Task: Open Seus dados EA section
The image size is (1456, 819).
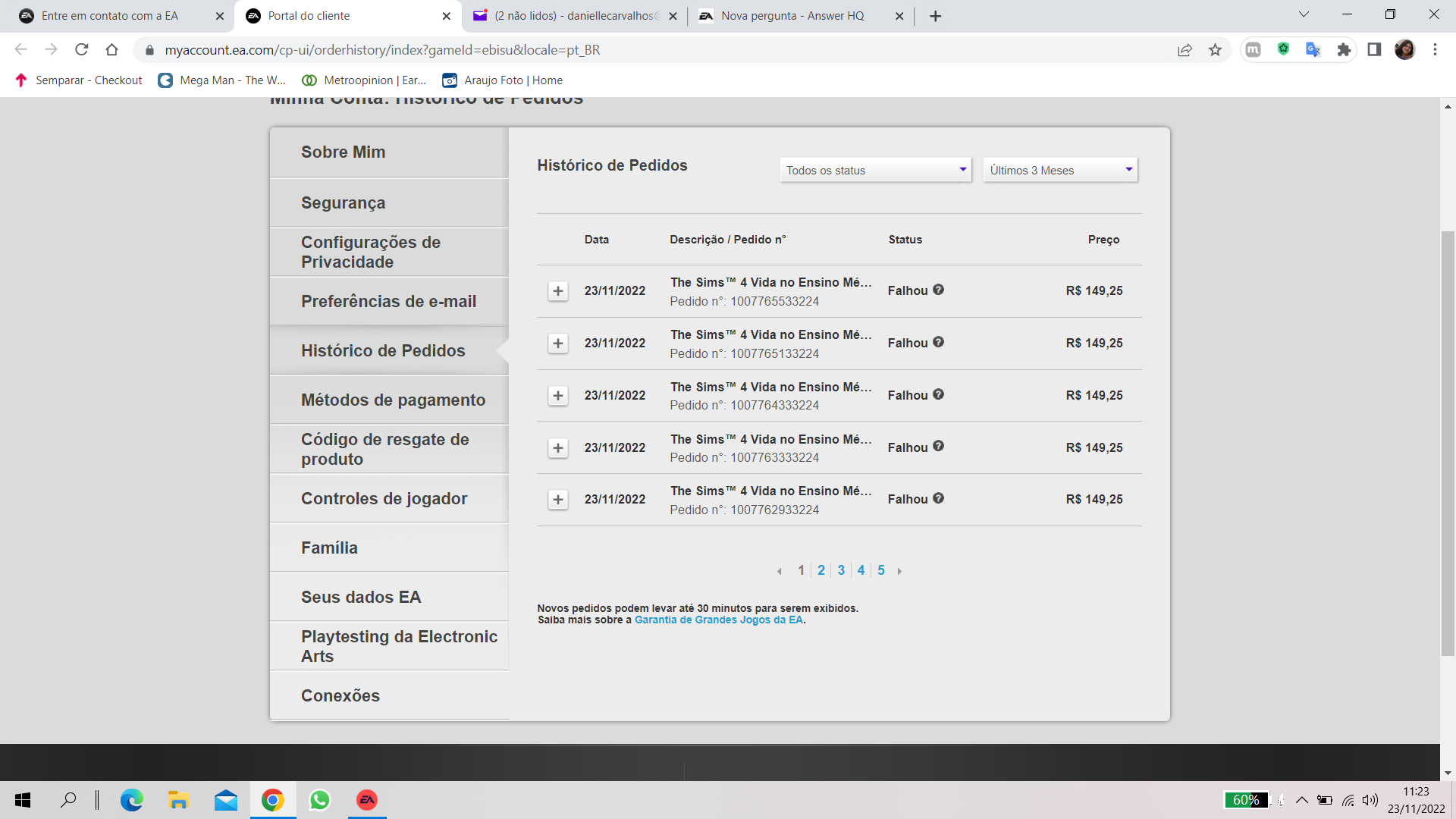Action: (x=389, y=598)
